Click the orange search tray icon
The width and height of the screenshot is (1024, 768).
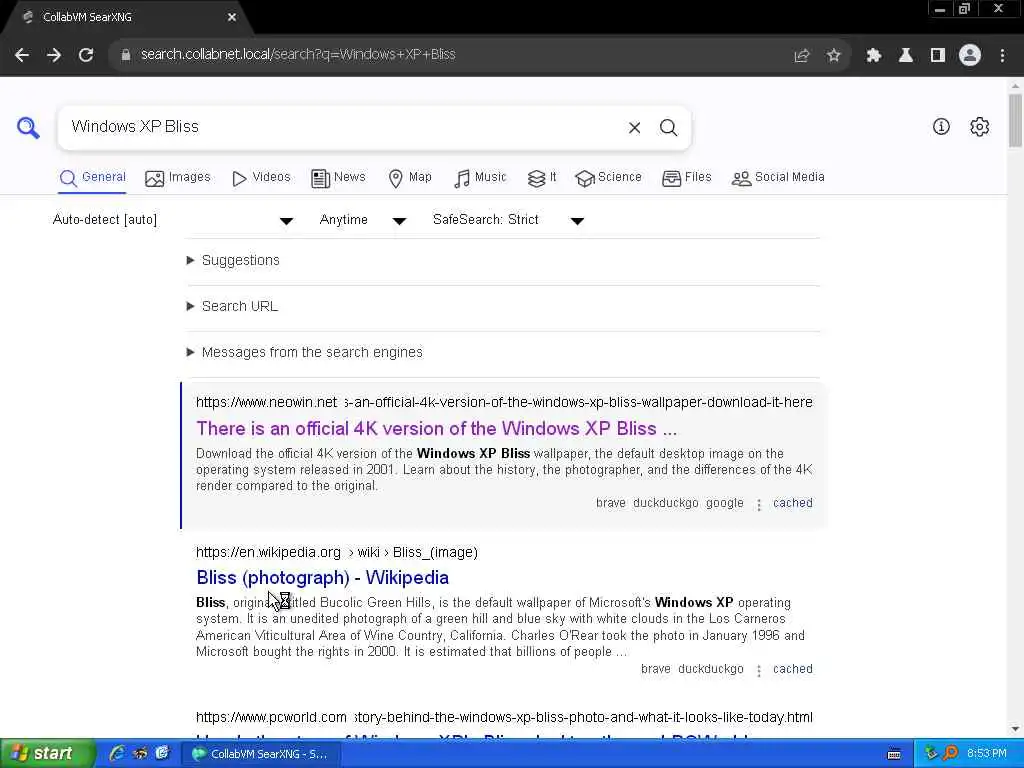[x=951, y=753]
